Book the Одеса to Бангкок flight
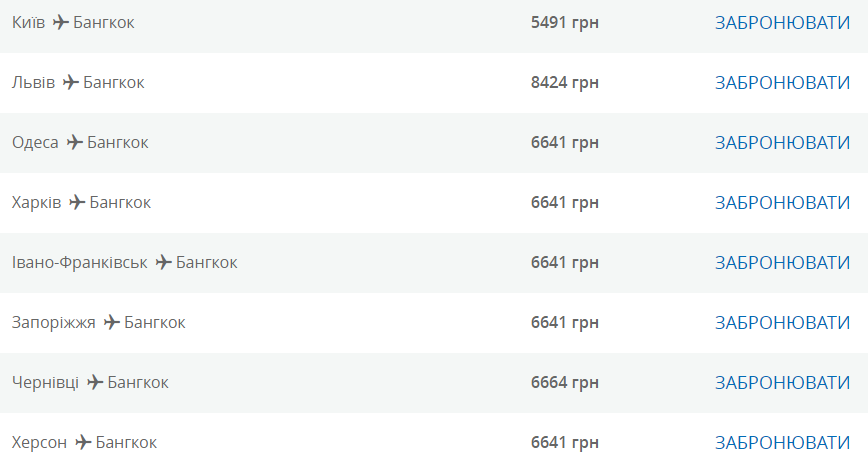The width and height of the screenshot is (868, 468). click(x=782, y=142)
